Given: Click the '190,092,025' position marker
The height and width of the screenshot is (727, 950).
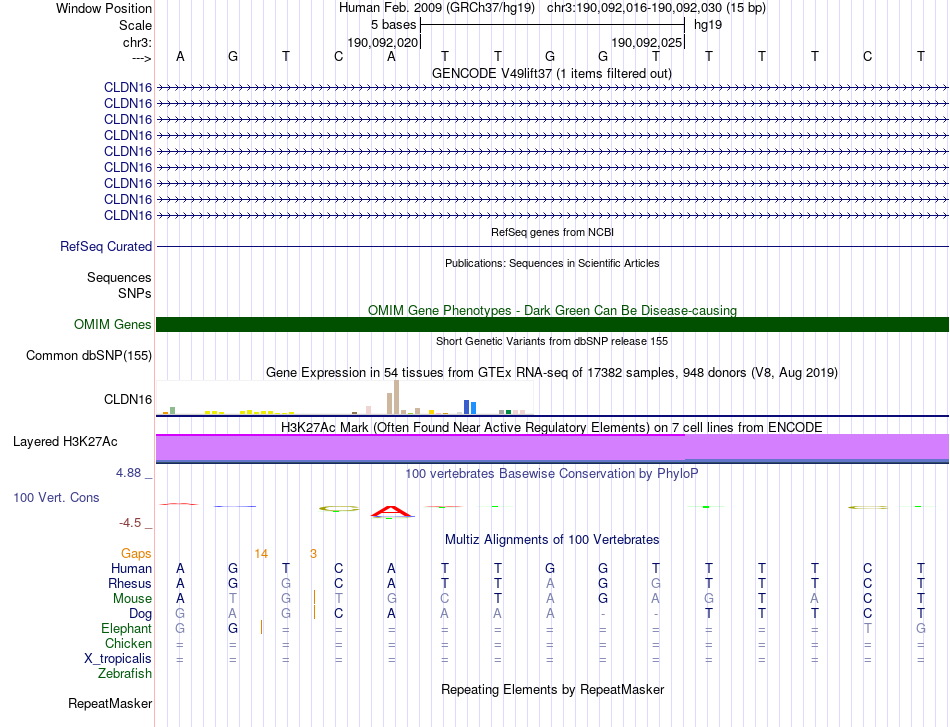Looking at the screenshot, I should [646, 42].
